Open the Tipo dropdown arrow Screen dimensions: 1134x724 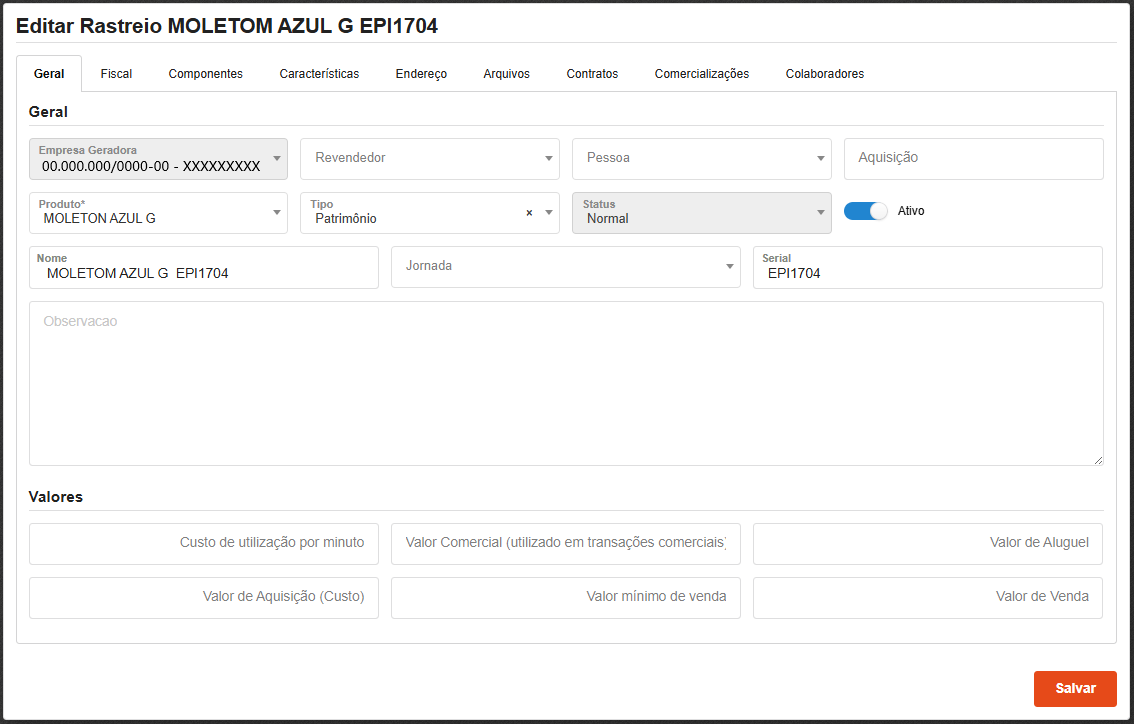[x=548, y=213]
